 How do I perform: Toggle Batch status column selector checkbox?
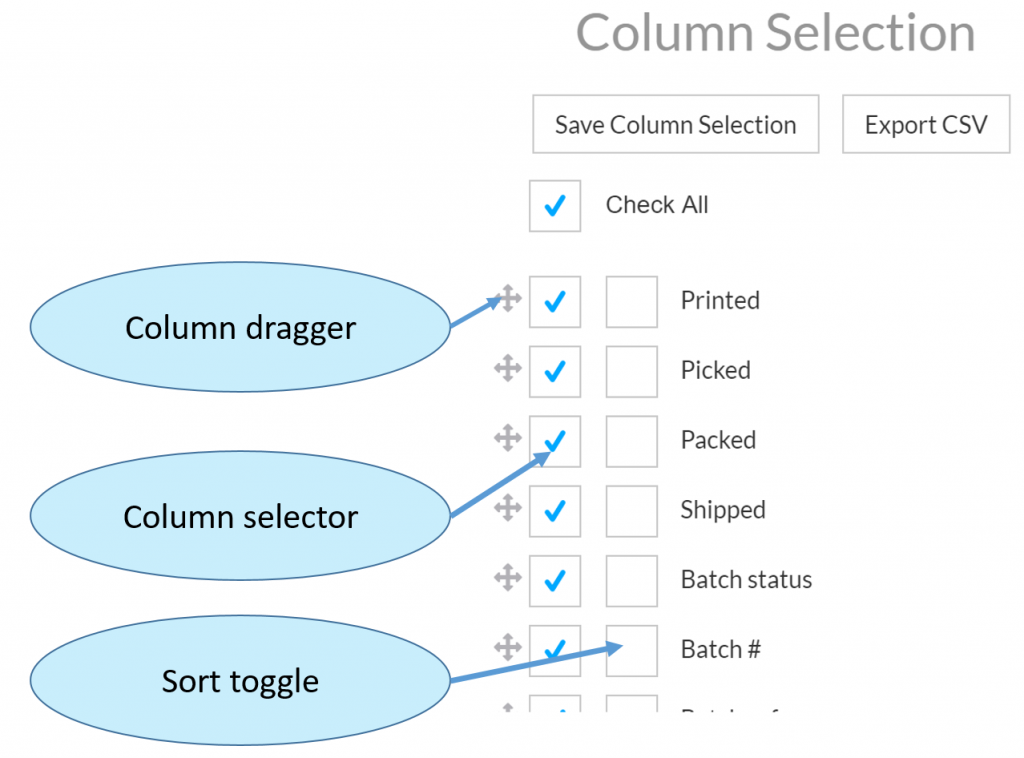[555, 581]
